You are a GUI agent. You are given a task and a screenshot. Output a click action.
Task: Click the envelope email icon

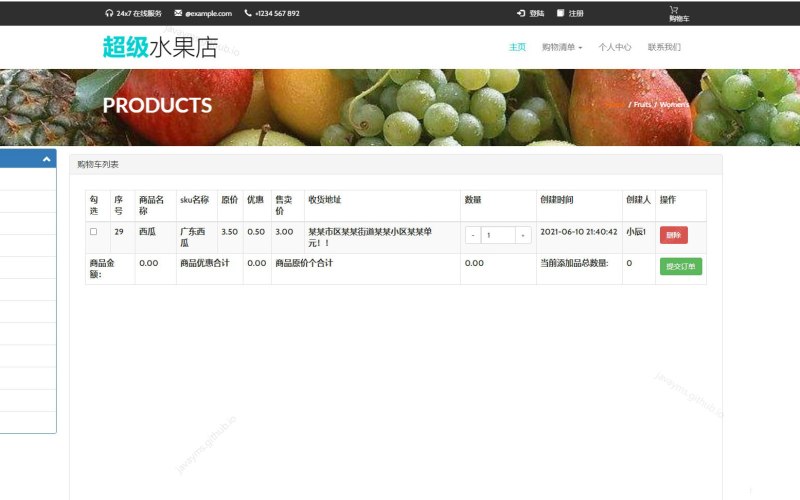click(178, 13)
